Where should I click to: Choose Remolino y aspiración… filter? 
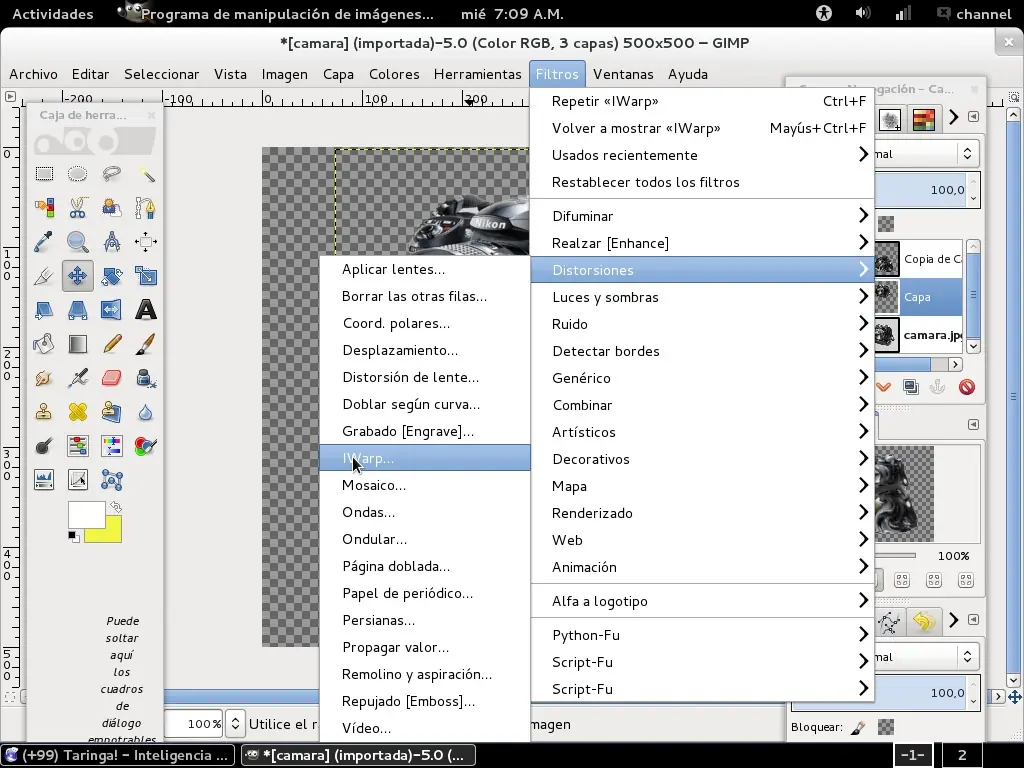click(x=424, y=674)
